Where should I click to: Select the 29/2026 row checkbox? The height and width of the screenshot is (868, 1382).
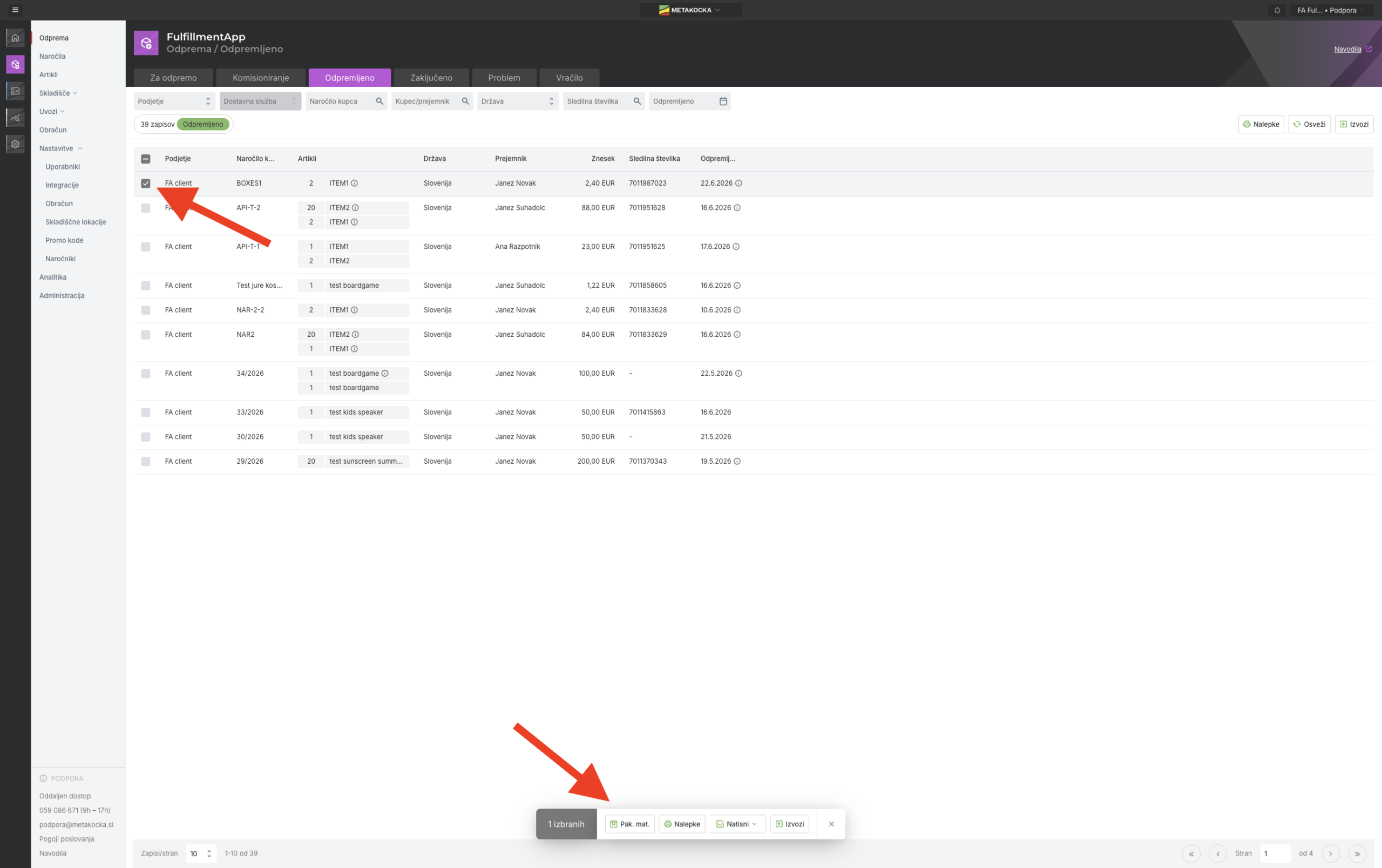(x=146, y=462)
